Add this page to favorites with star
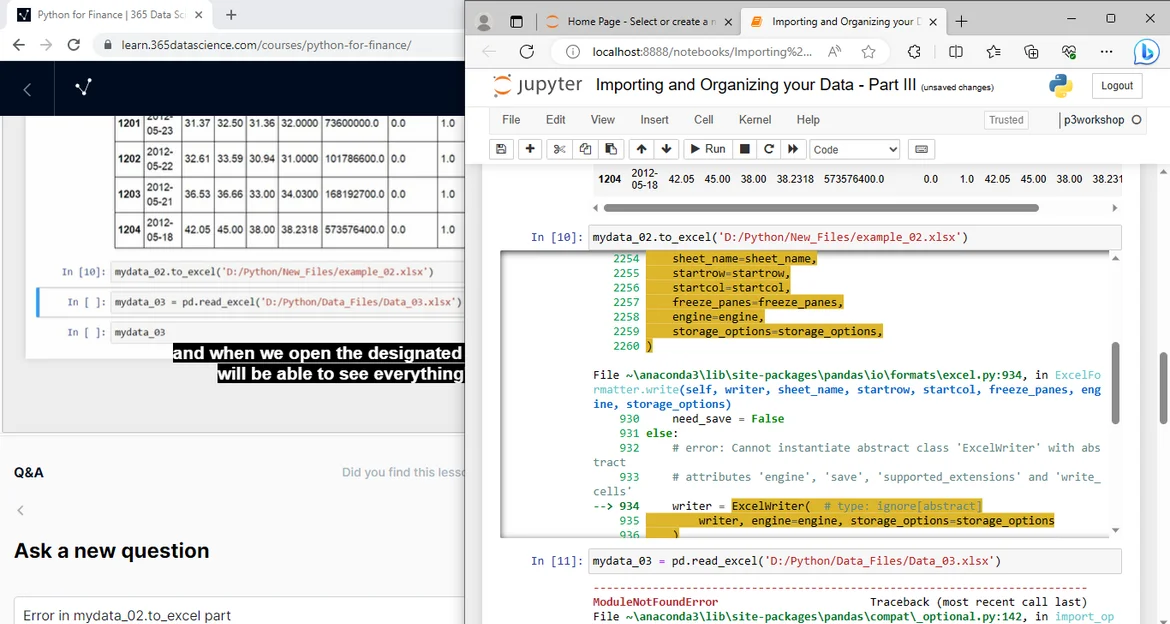The height and width of the screenshot is (624, 1170). click(868, 52)
